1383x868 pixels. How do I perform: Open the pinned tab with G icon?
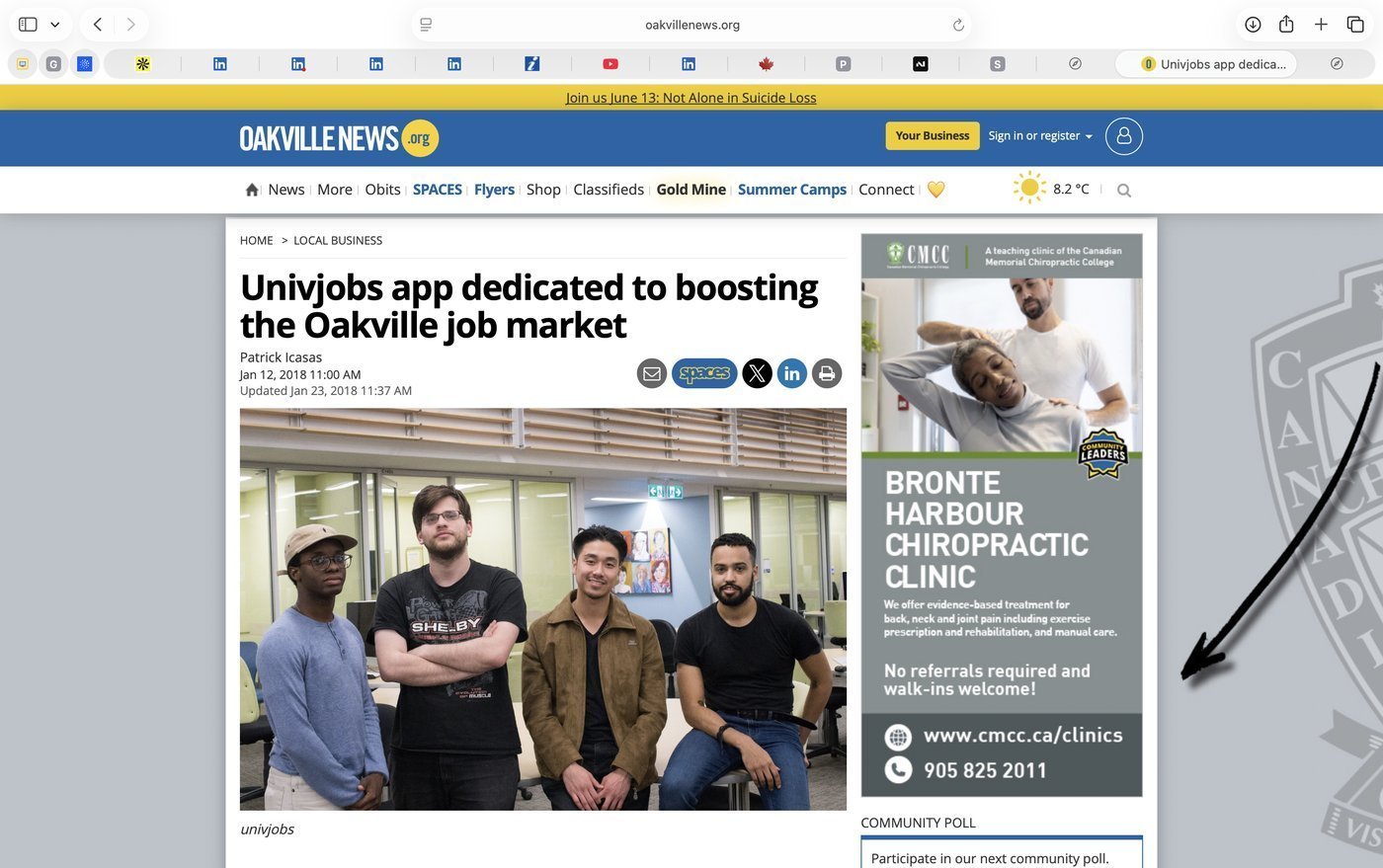click(53, 64)
